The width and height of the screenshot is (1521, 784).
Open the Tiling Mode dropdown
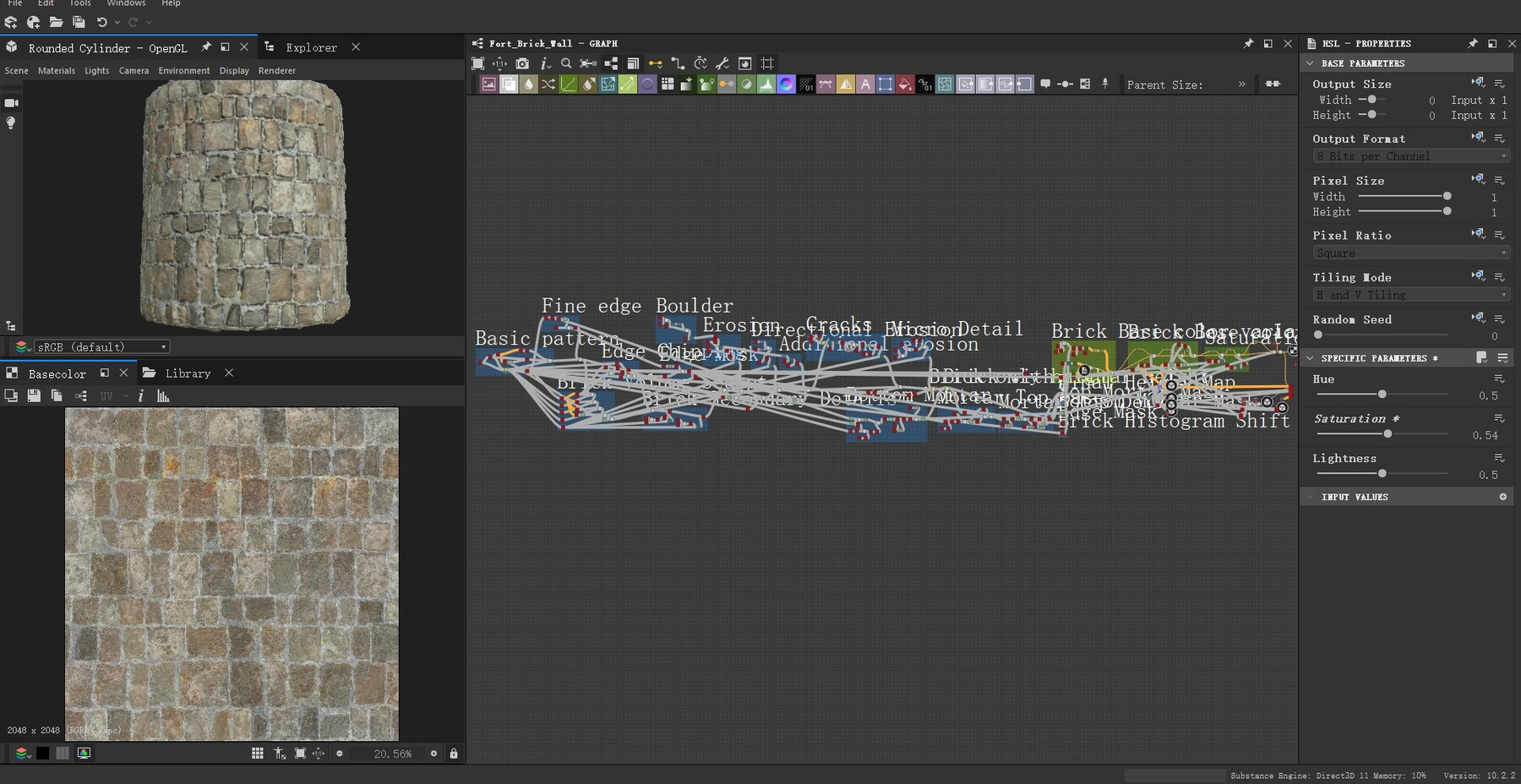tap(1409, 294)
